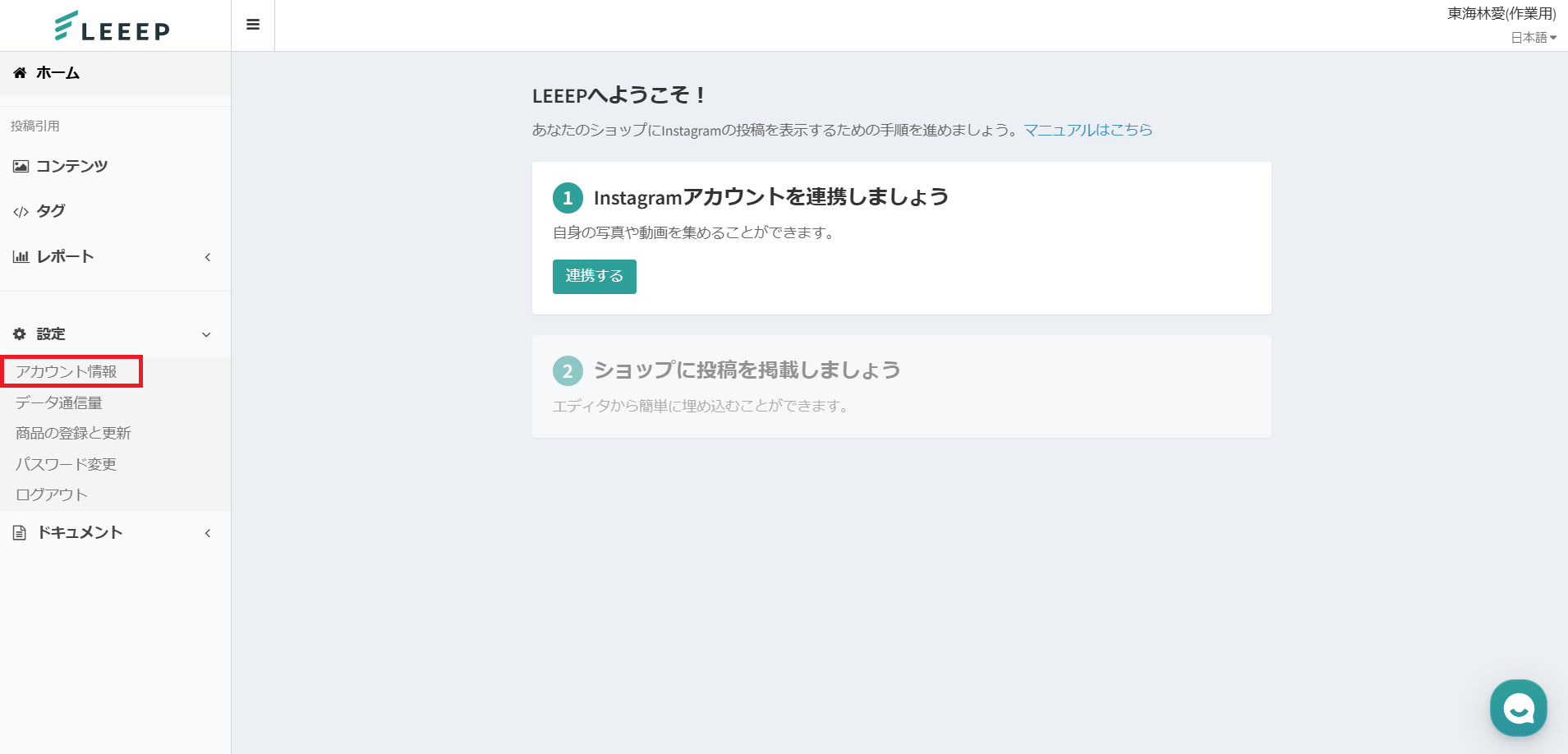The width and height of the screenshot is (1568, 754).
Task: Click the document icon beside ドキュメント
Action: [20, 533]
